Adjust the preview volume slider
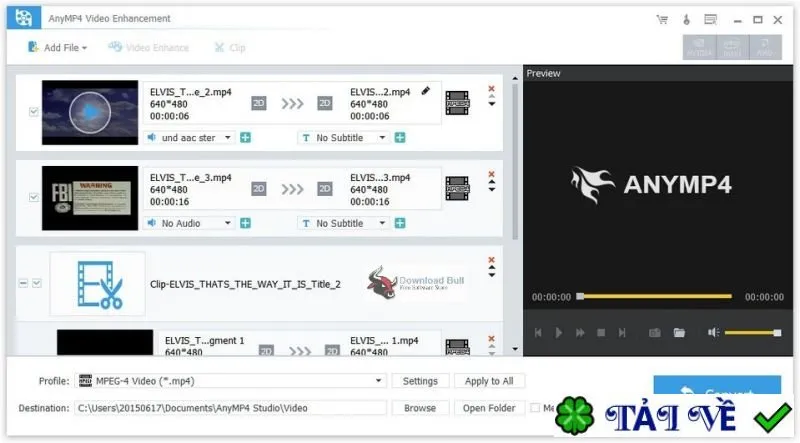Image resolution: width=800 pixels, height=443 pixels. point(753,333)
